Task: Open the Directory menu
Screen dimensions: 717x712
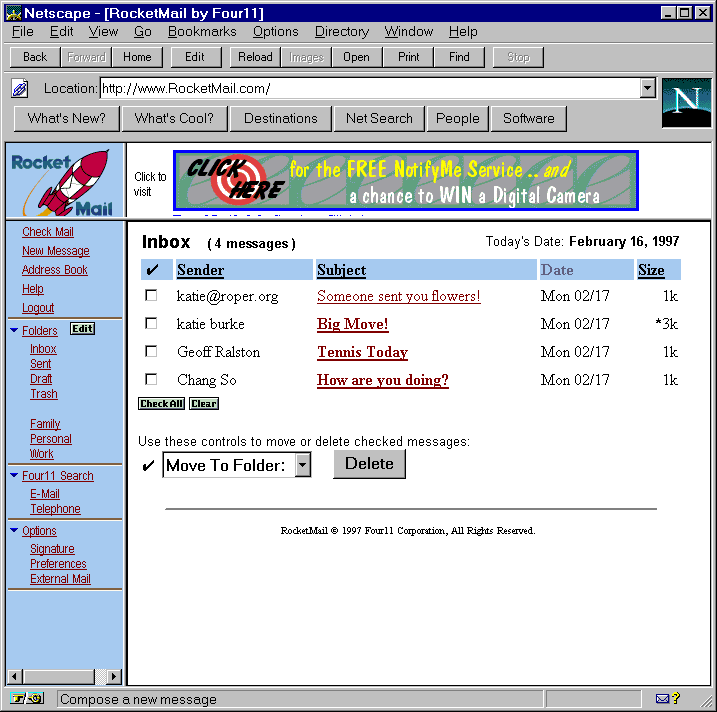Action: 342,32
